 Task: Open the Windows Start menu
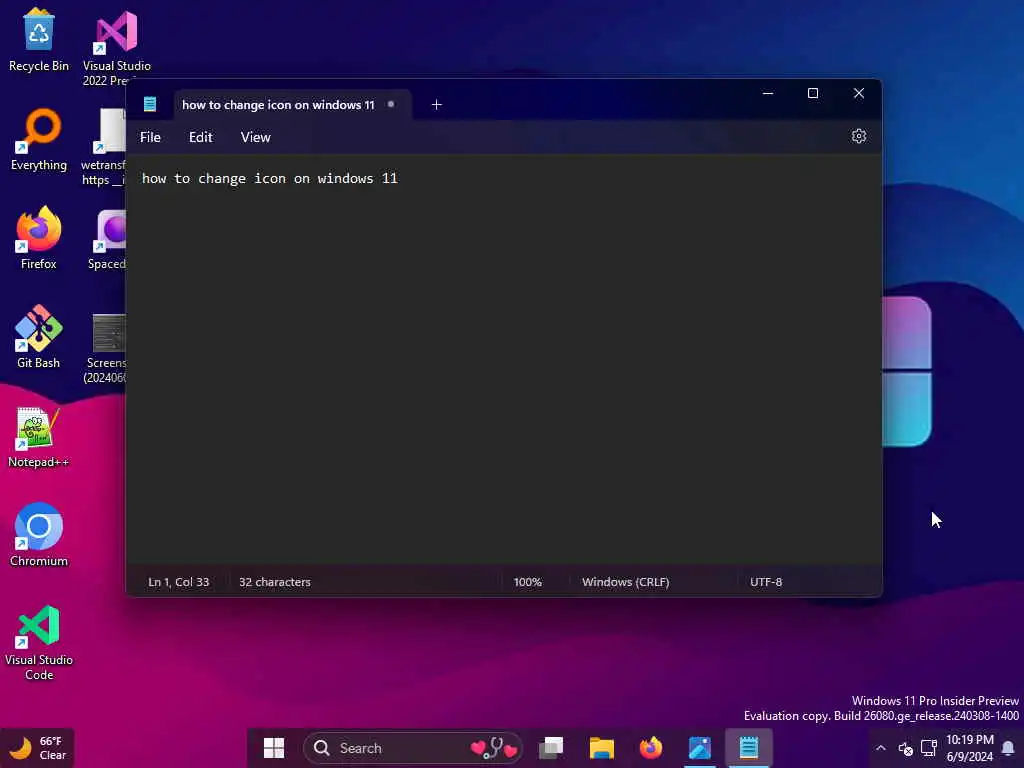[274, 748]
